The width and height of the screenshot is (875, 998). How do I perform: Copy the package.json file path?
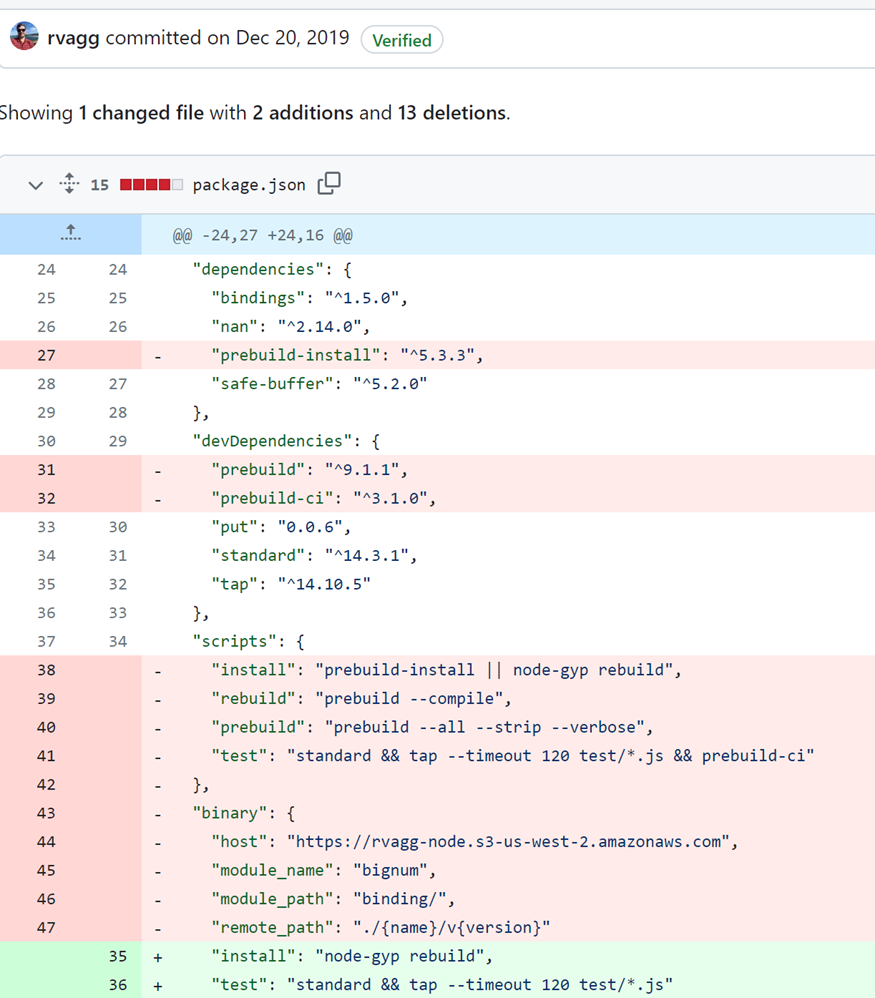328,184
